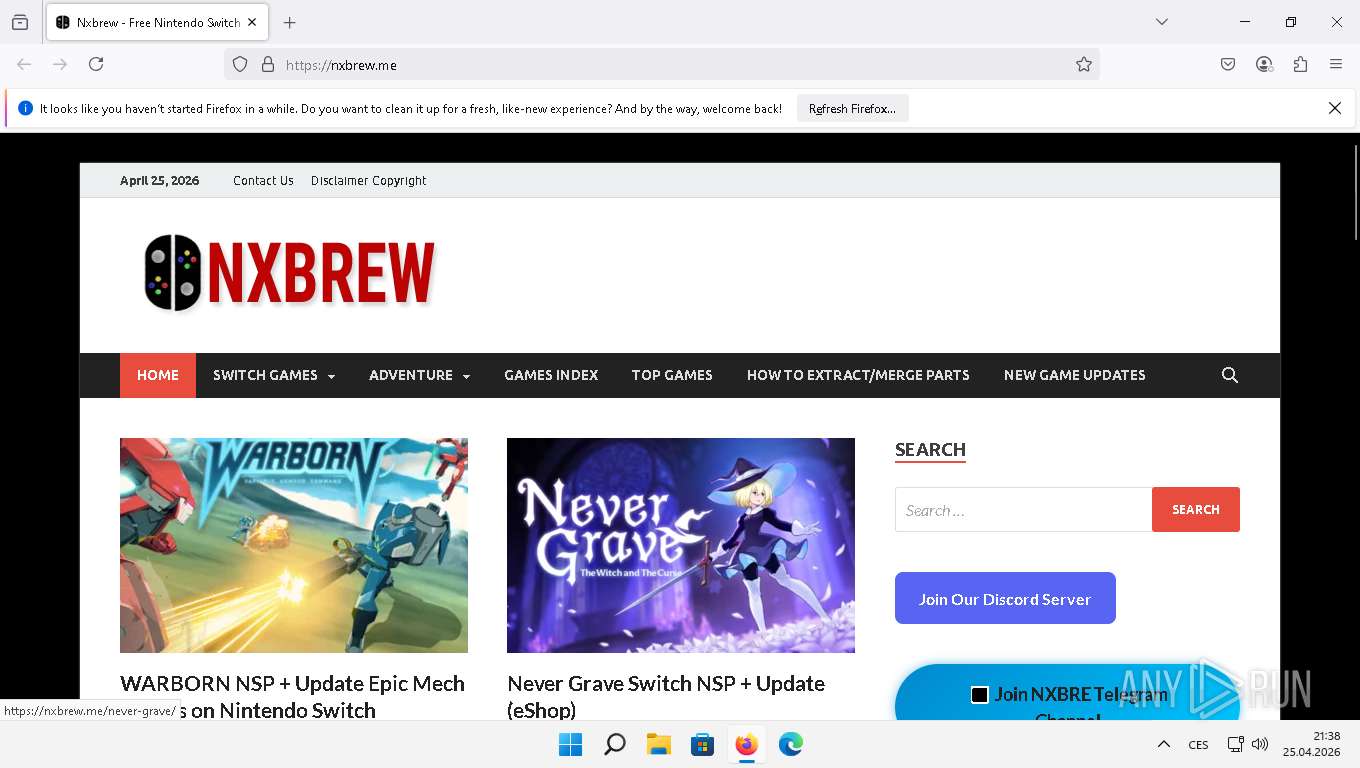
Task: Bookmark this page with star icon
Action: pos(1084,64)
